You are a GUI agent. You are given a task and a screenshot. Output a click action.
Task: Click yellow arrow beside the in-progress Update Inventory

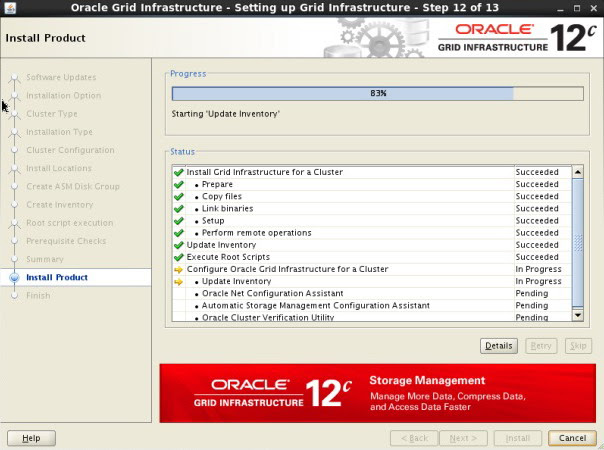tap(178, 282)
